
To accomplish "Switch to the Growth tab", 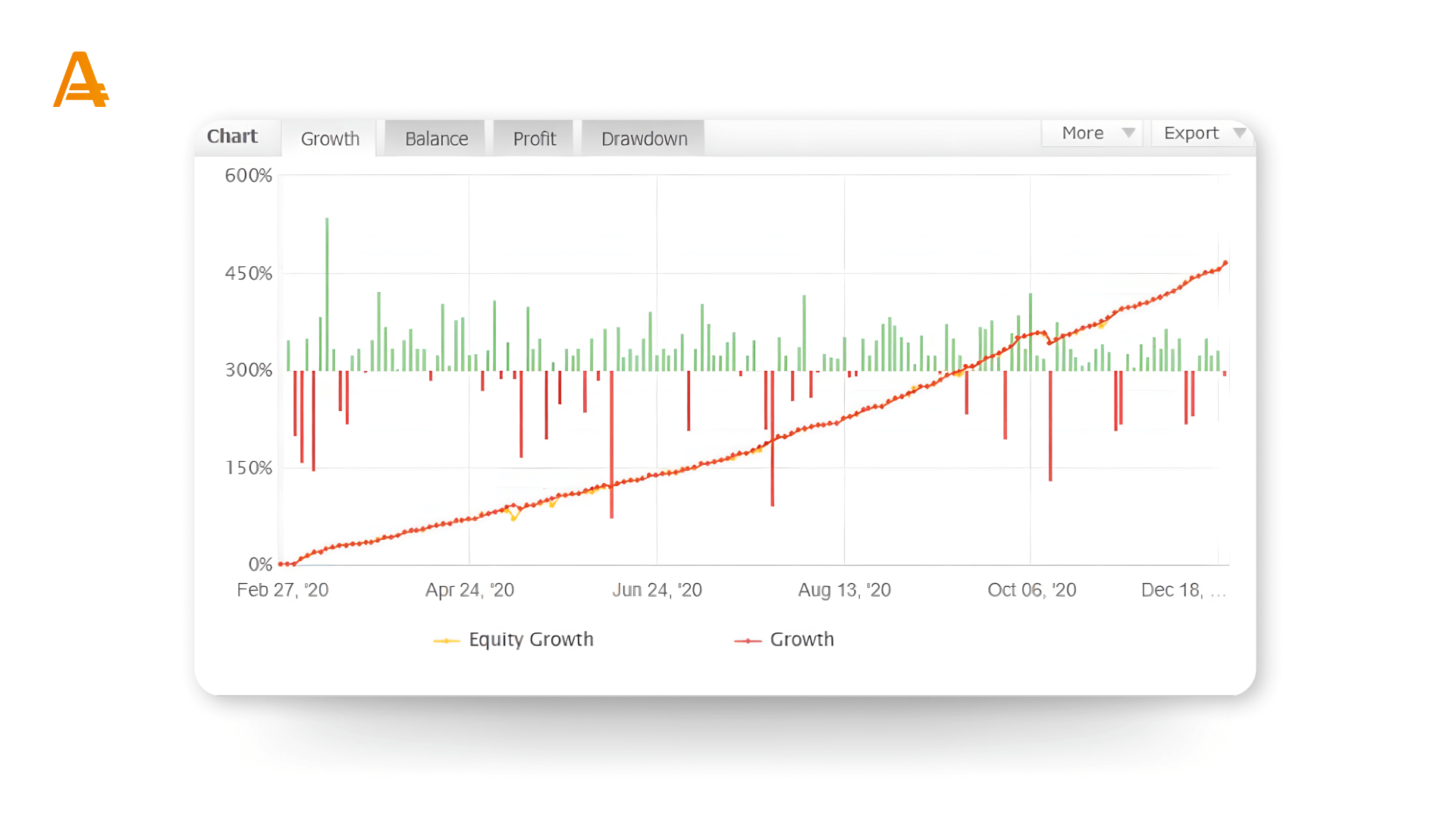I will [330, 139].
